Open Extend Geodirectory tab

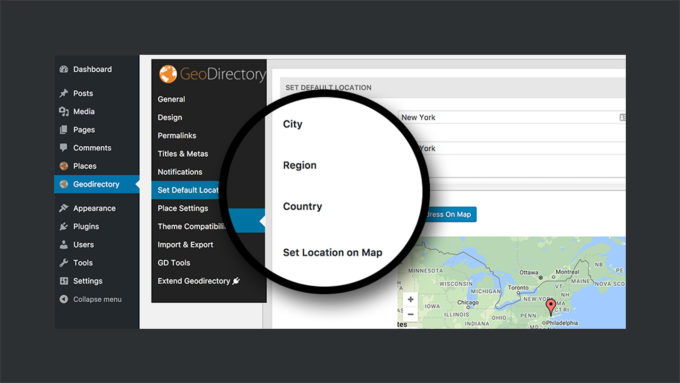coord(194,281)
